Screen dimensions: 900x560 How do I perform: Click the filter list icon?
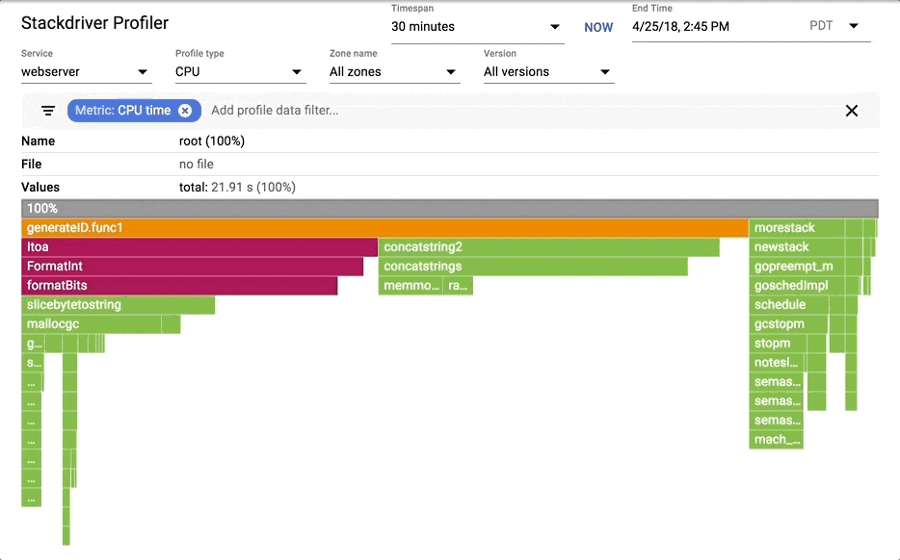point(48,111)
